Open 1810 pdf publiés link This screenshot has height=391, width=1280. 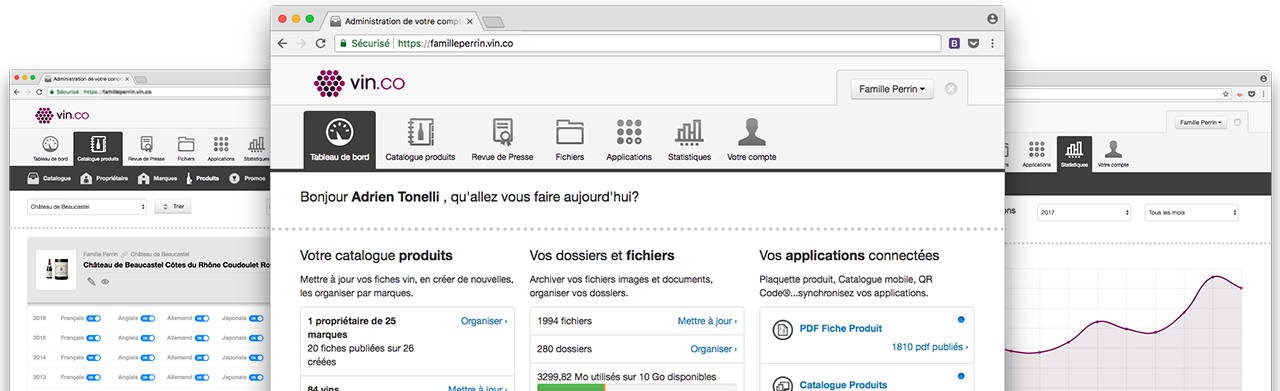click(x=930, y=347)
